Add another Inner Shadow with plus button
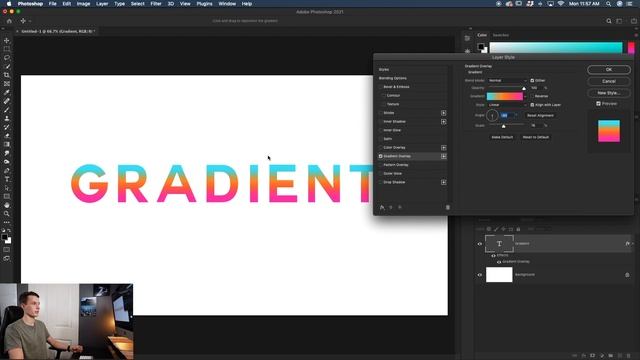 [x=443, y=122]
